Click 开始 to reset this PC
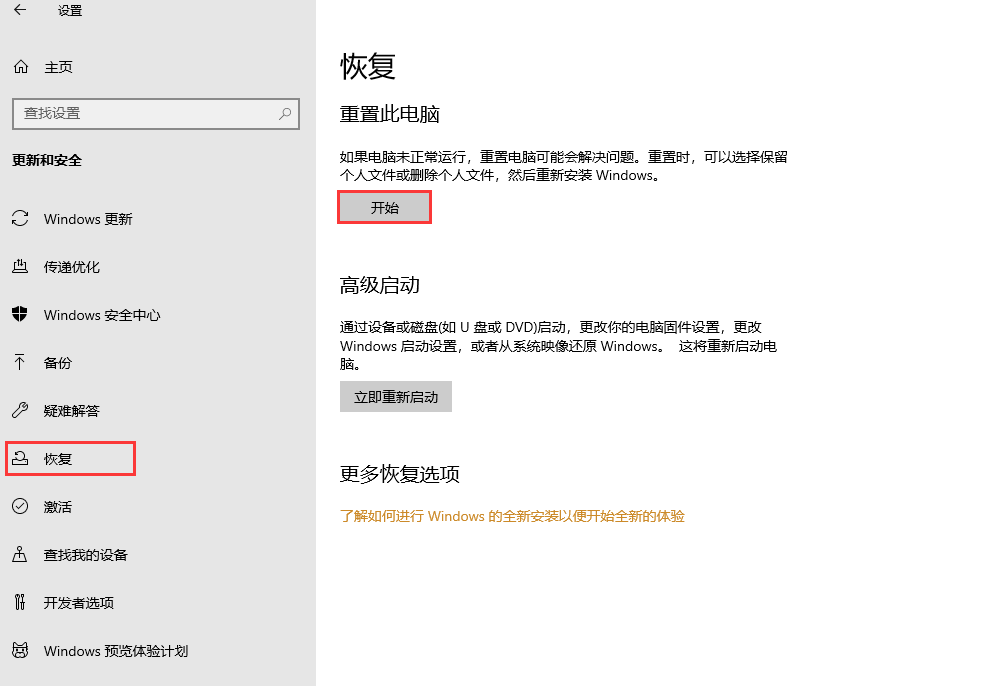The height and width of the screenshot is (686, 995). click(x=384, y=206)
